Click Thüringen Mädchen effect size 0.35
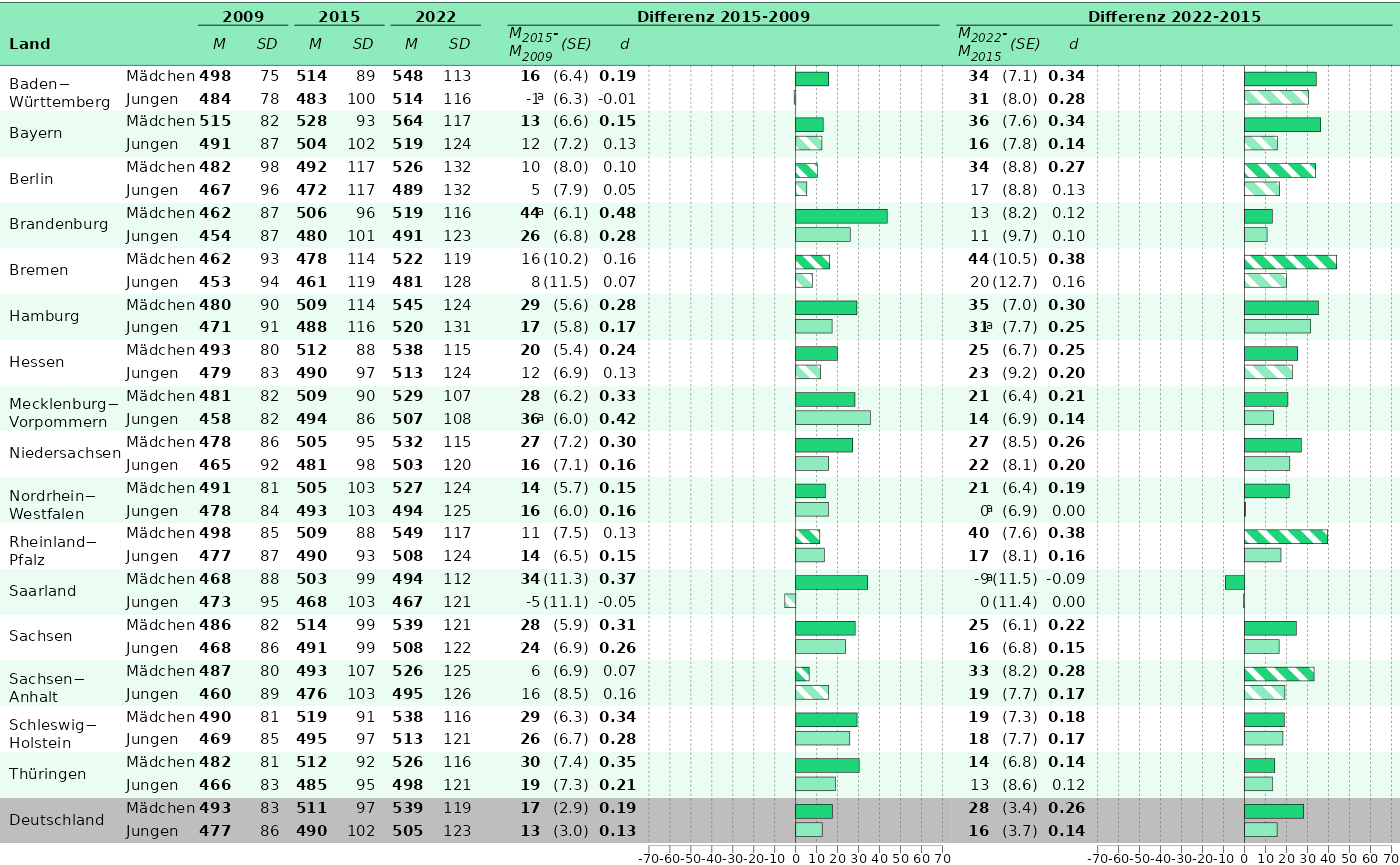Image resolution: width=1400 pixels, height=865 pixels. [x=617, y=762]
